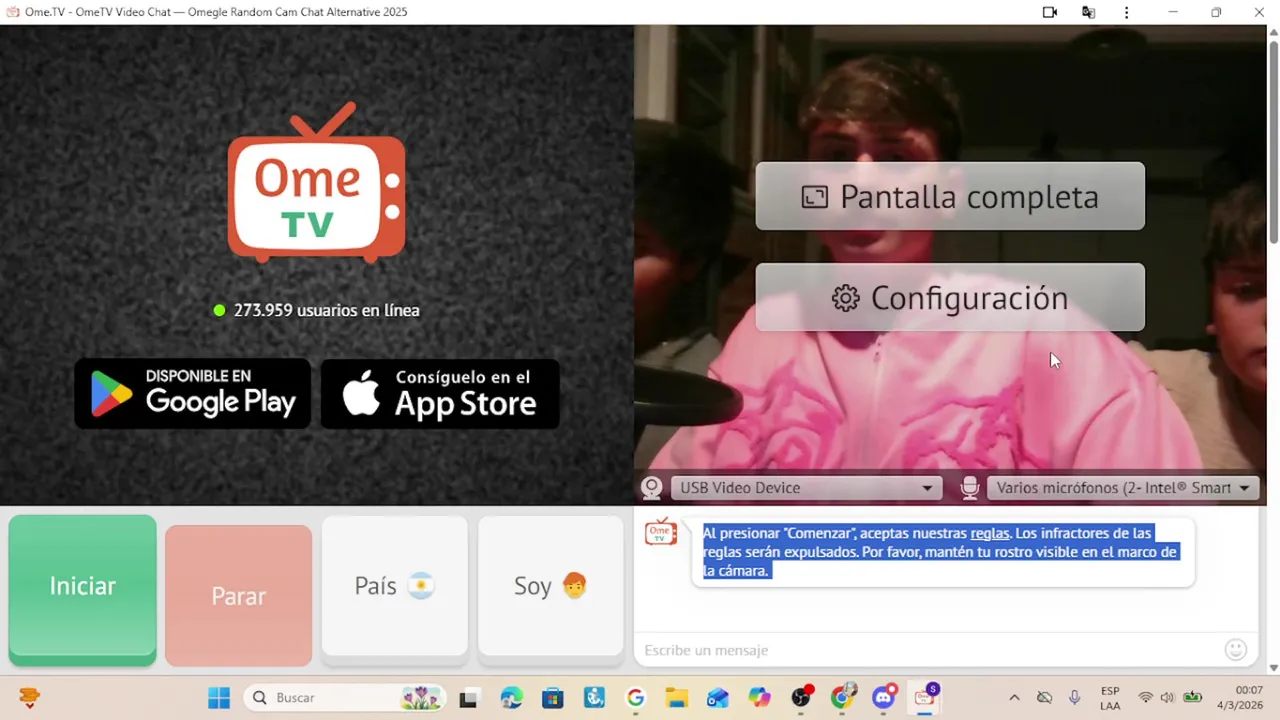Click the page vertical scrollbar thumb
Viewport: 1280px width, 720px height.
pos(1273,142)
